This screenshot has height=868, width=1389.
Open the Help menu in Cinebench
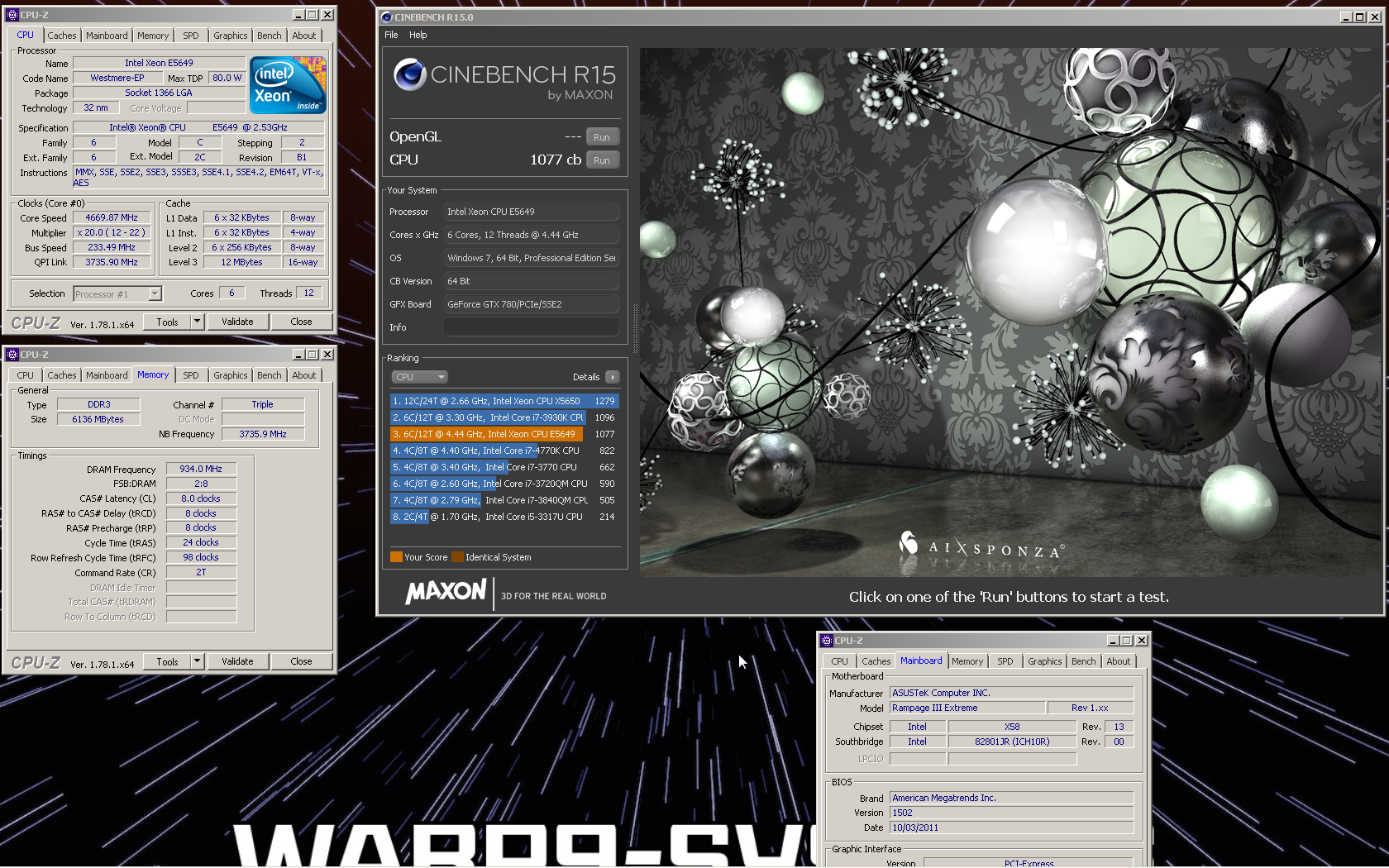[418, 35]
